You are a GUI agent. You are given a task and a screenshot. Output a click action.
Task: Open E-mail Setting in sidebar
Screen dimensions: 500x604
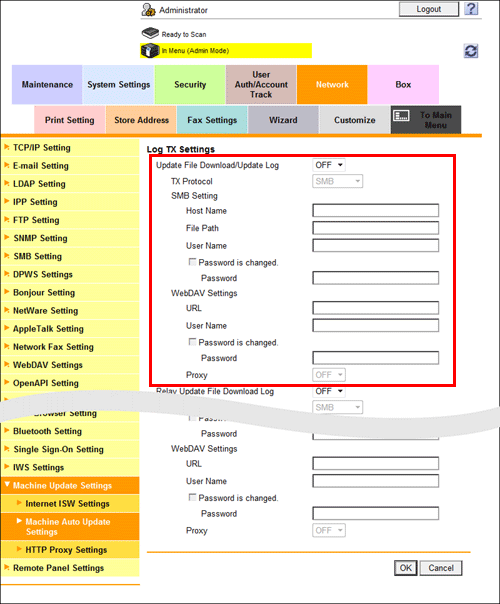coord(70,166)
